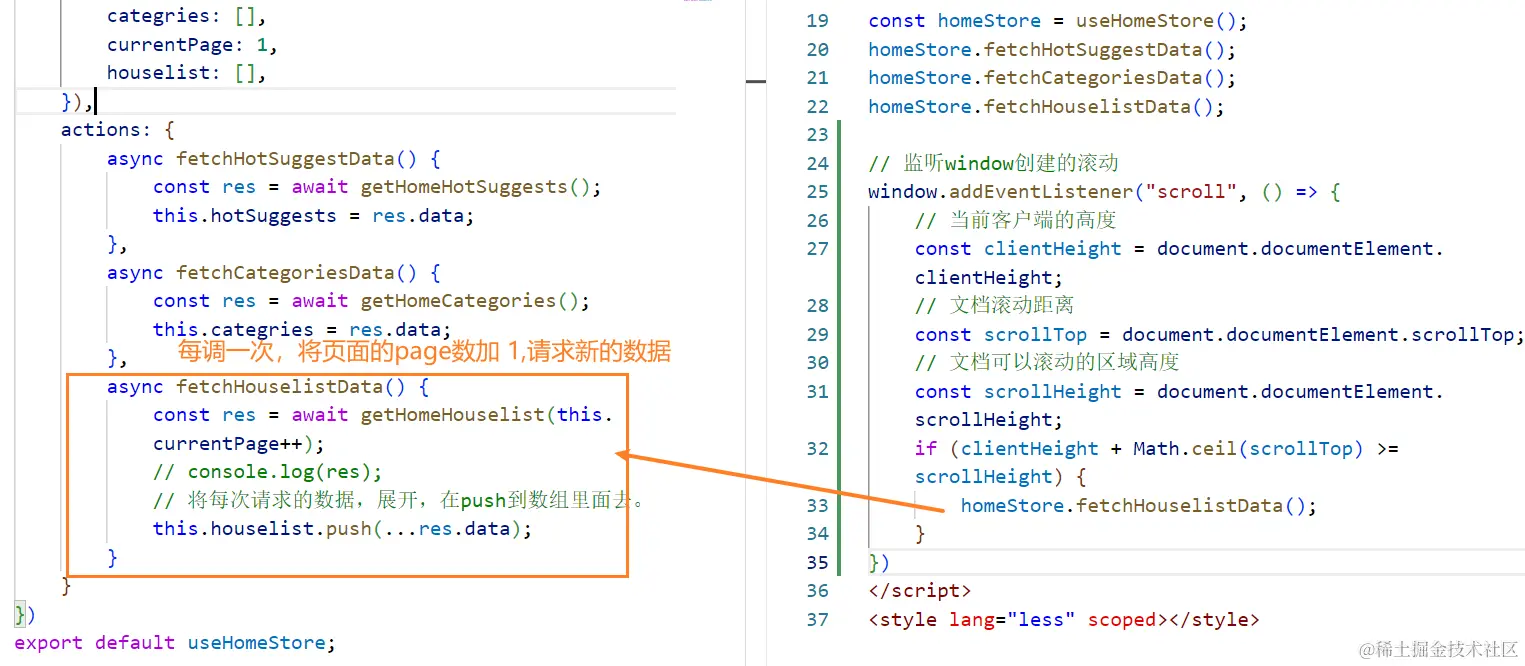1525x666 pixels.
Task: Click the '<style lang="less" scoped>' tag line
Action: pos(1064,619)
